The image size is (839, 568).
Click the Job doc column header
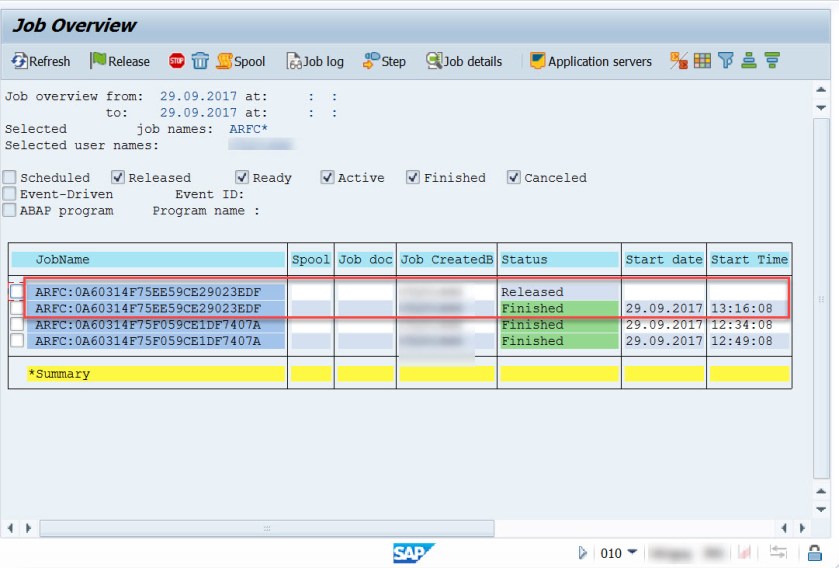(365, 259)
